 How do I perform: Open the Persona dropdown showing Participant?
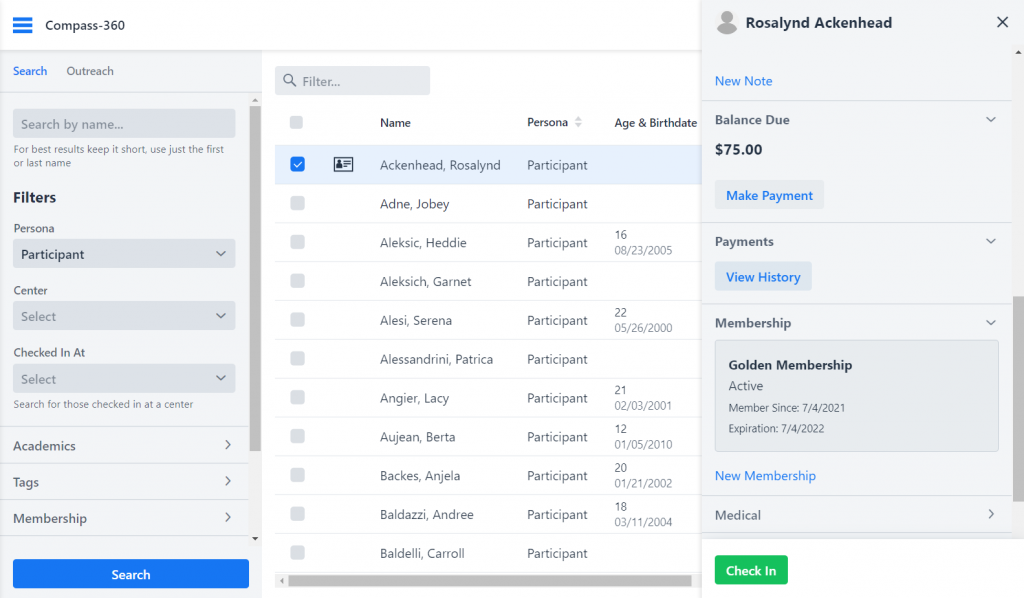click(x=124, y=254)
